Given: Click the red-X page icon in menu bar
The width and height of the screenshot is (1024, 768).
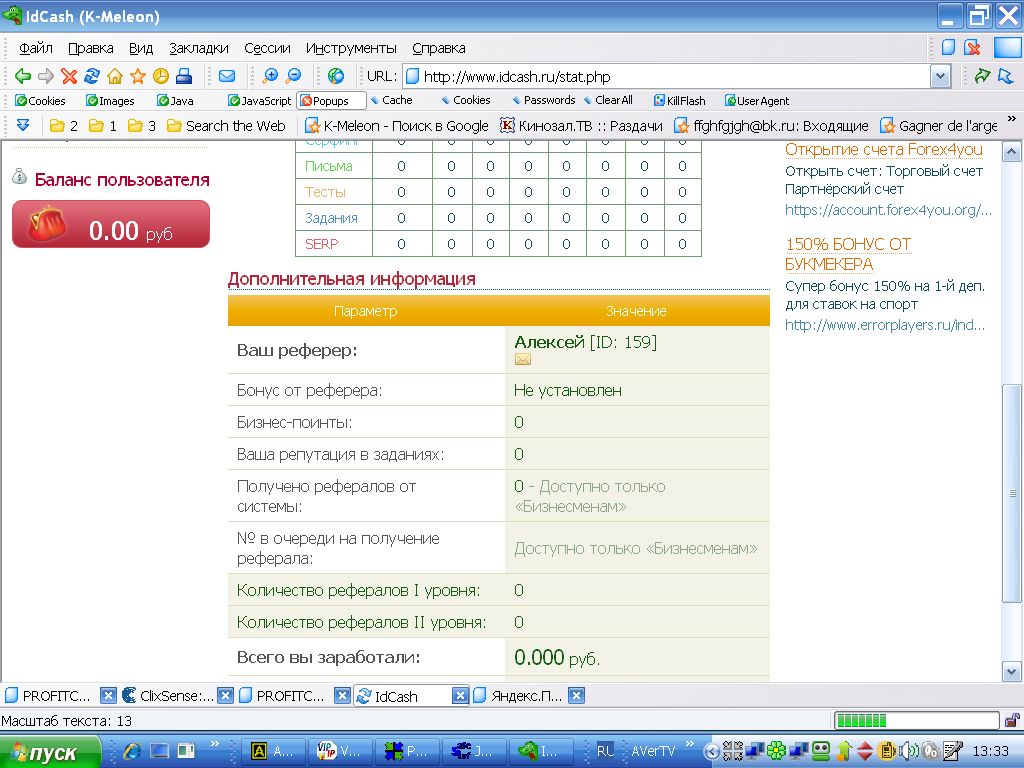Looking at the screenshot, I should 972,47.
